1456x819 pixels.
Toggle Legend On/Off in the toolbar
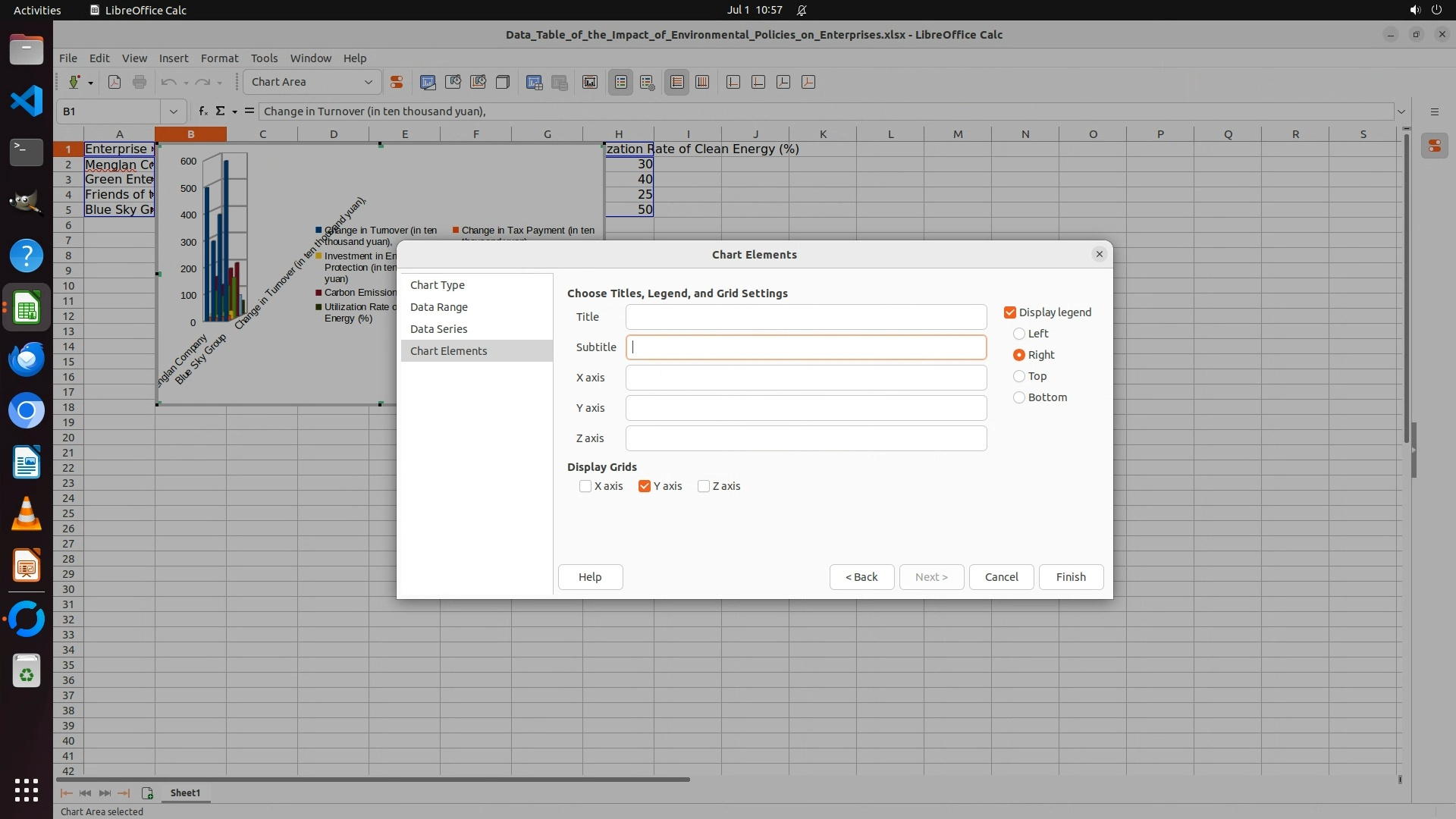point(621,82)
